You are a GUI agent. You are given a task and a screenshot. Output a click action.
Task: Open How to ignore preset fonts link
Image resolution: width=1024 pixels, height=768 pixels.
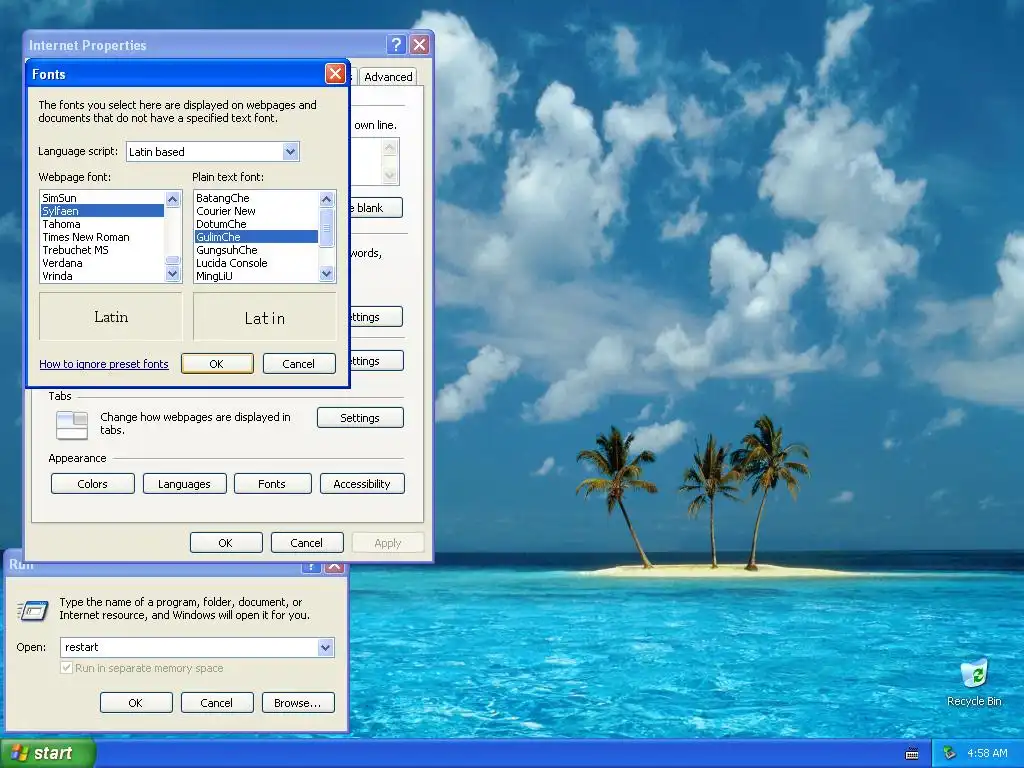pos(104,364)
